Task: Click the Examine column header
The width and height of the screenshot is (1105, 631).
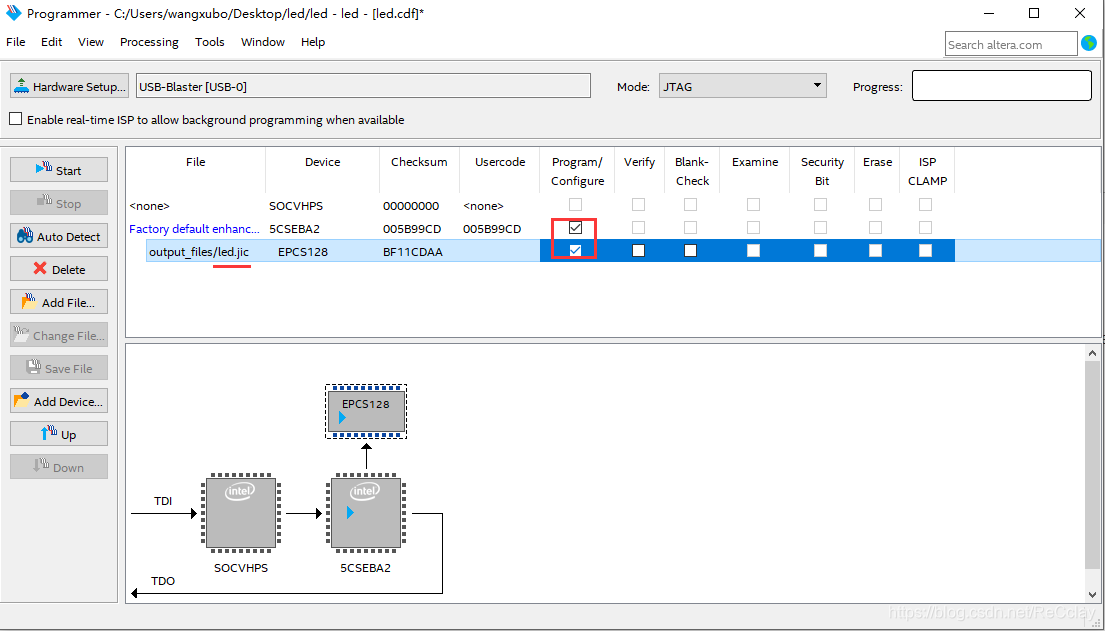Action: pyautogui.click(x=755, y=161)
